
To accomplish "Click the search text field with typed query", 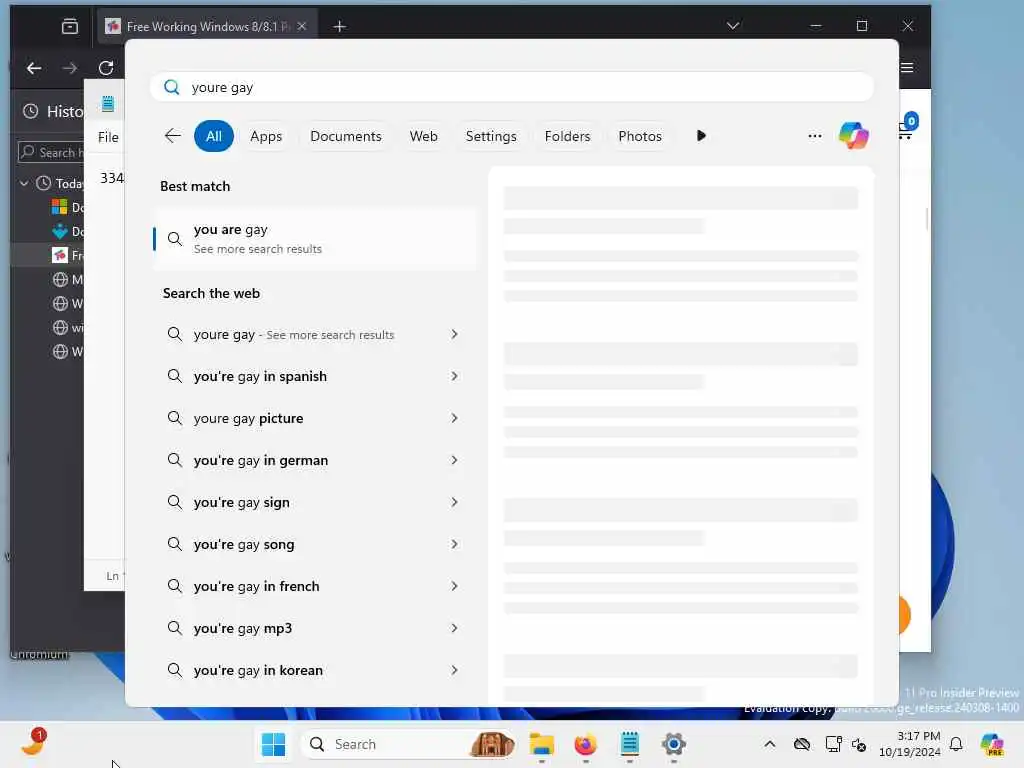I will pos(512,87).
